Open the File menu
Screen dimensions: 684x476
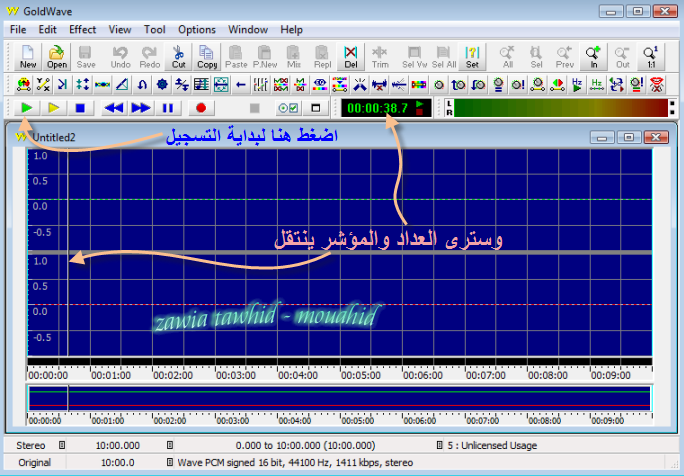18,30
